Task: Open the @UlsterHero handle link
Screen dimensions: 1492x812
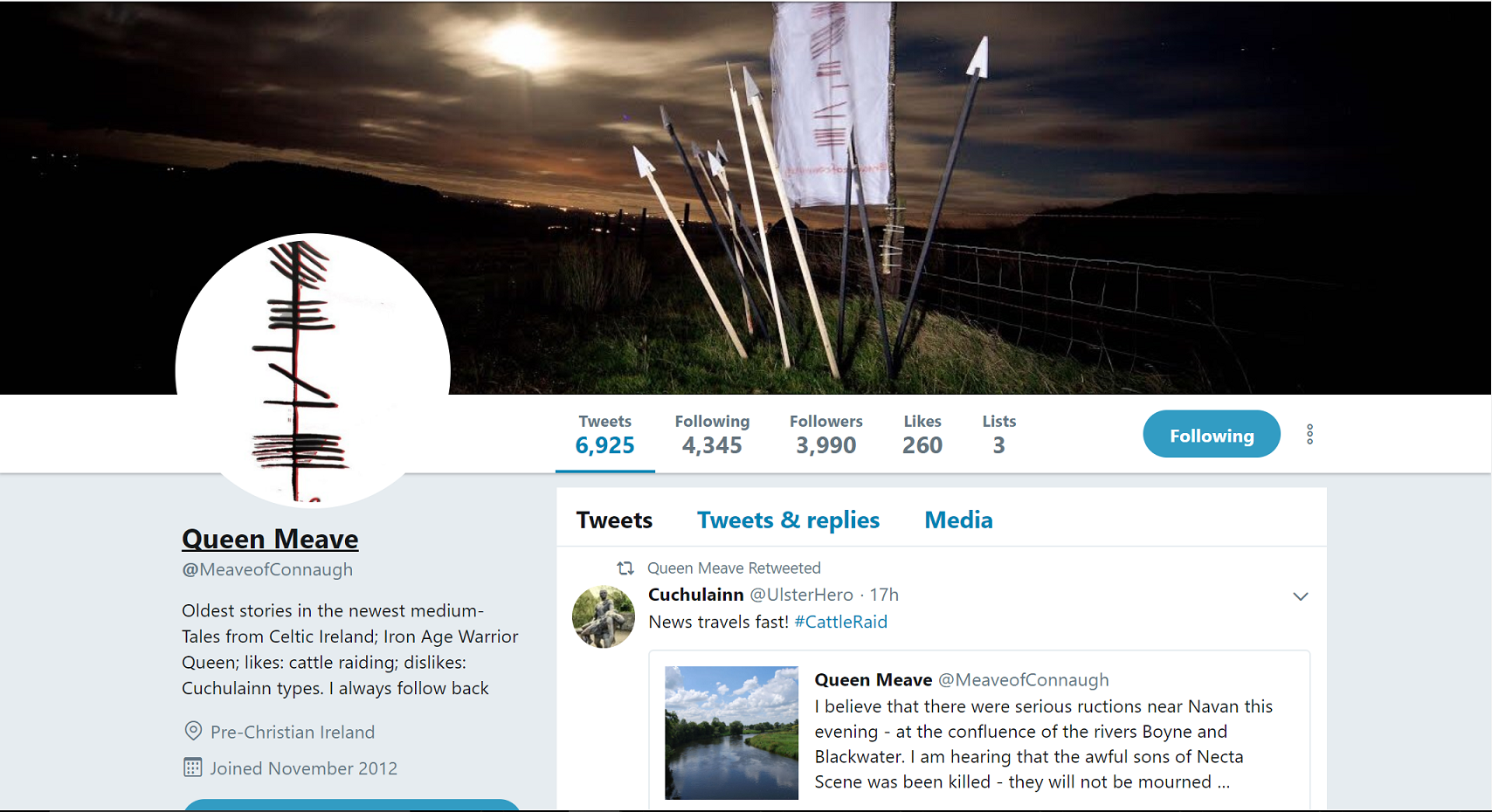Action: tap(801, 595)
